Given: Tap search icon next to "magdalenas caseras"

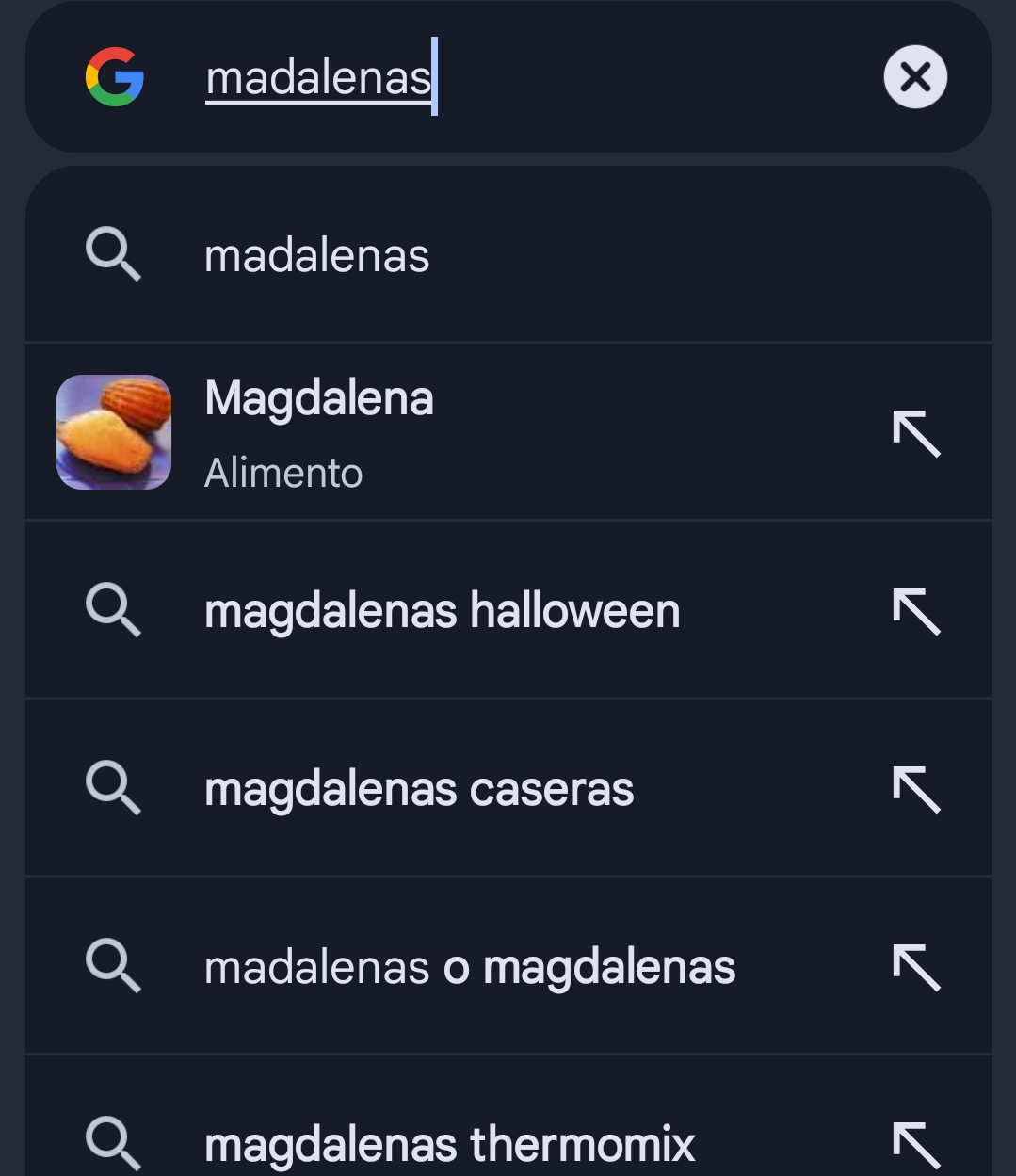Looking at the screenshot, I should (113, 787).
